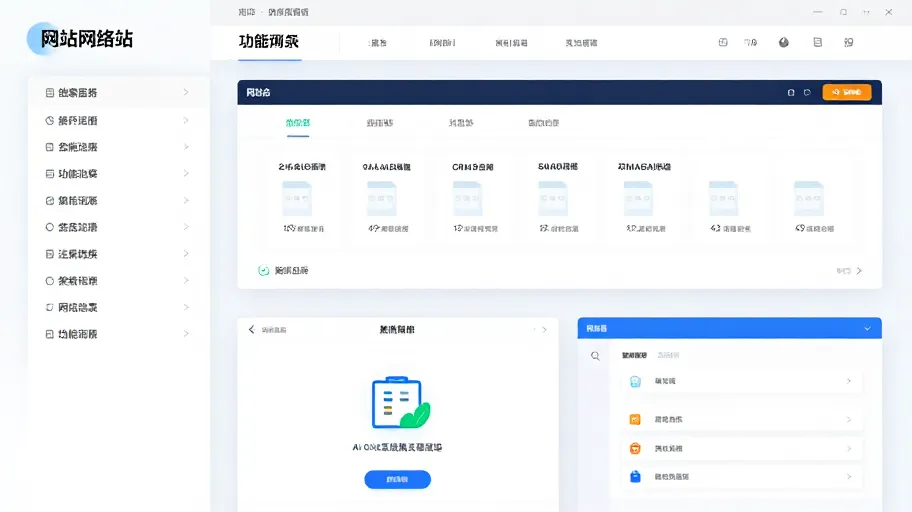Screen dimensions: 912x512
Task: Click the site logo 网站网络站
Action: click(x=87, y=39)
